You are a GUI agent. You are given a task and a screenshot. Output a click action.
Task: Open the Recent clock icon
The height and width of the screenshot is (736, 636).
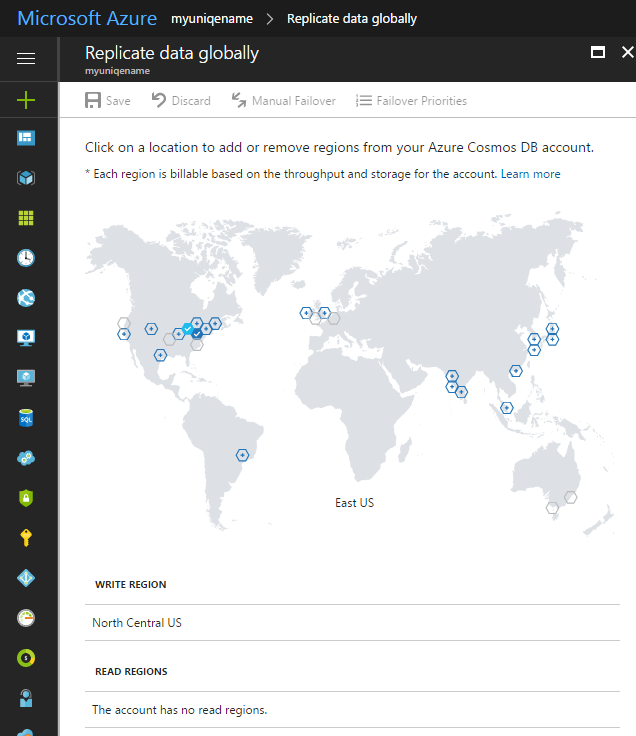click(x=26, y=258)
